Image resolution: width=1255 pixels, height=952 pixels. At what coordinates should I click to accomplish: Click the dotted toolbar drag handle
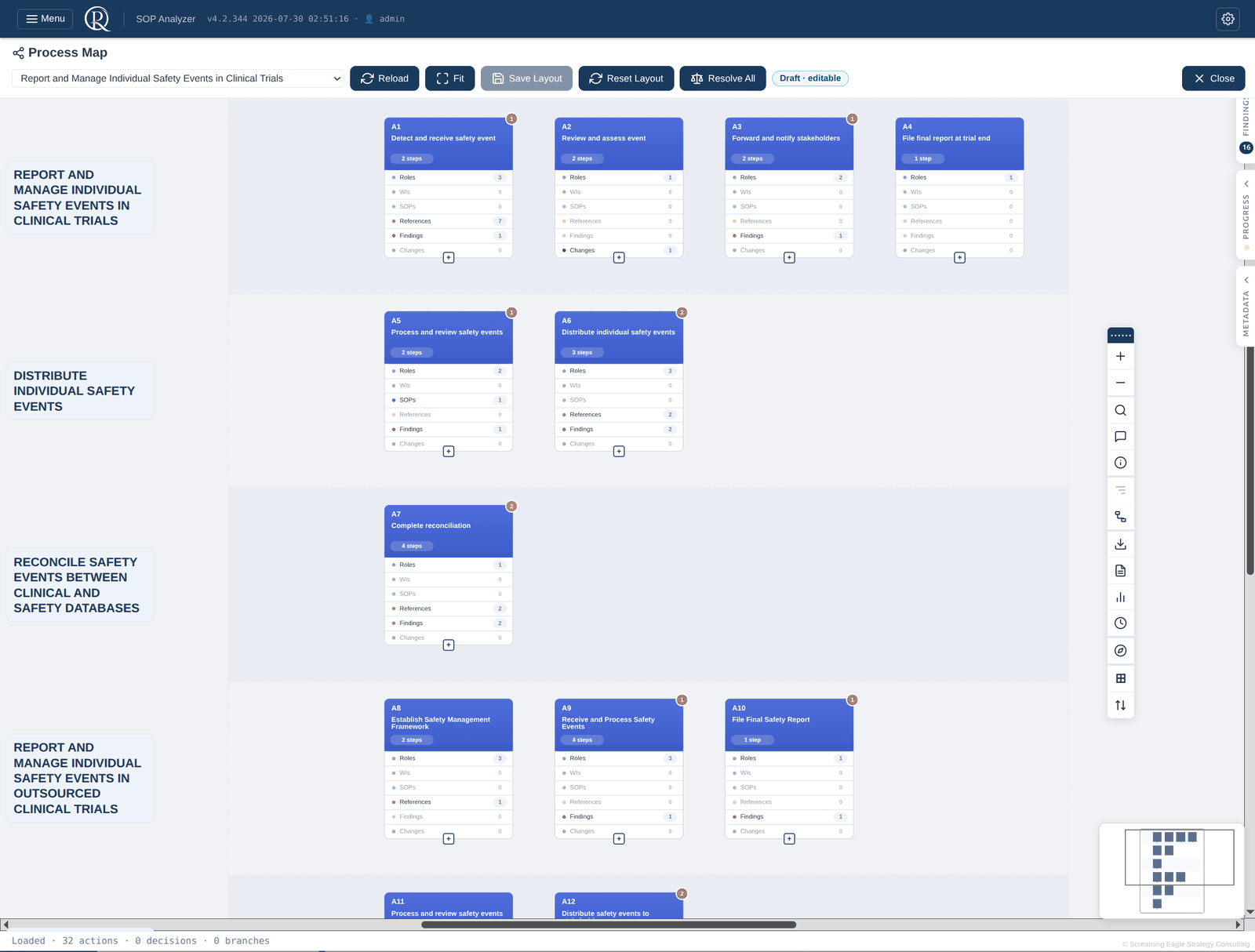1120,336
